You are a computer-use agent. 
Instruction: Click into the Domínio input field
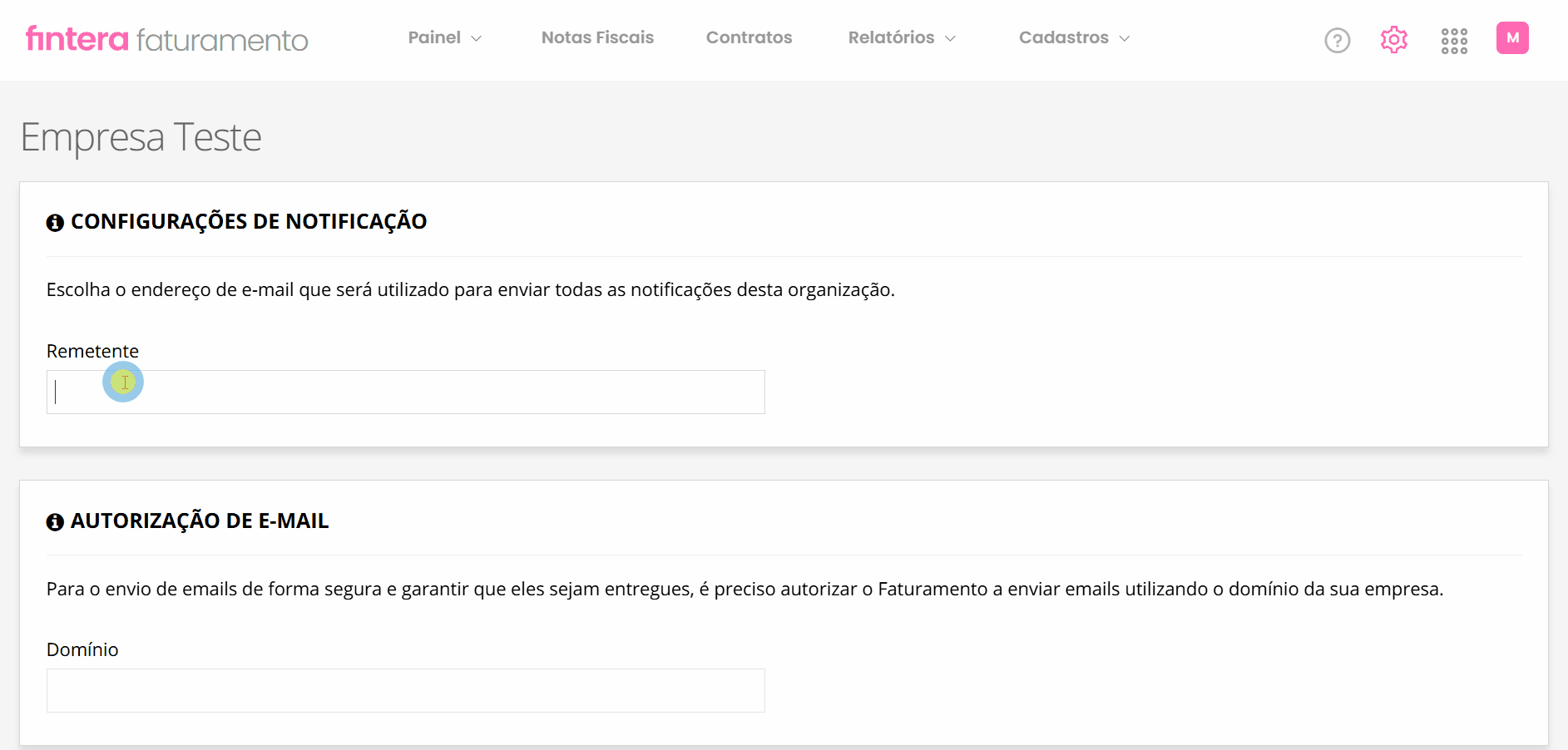click(x=406, y=690)
